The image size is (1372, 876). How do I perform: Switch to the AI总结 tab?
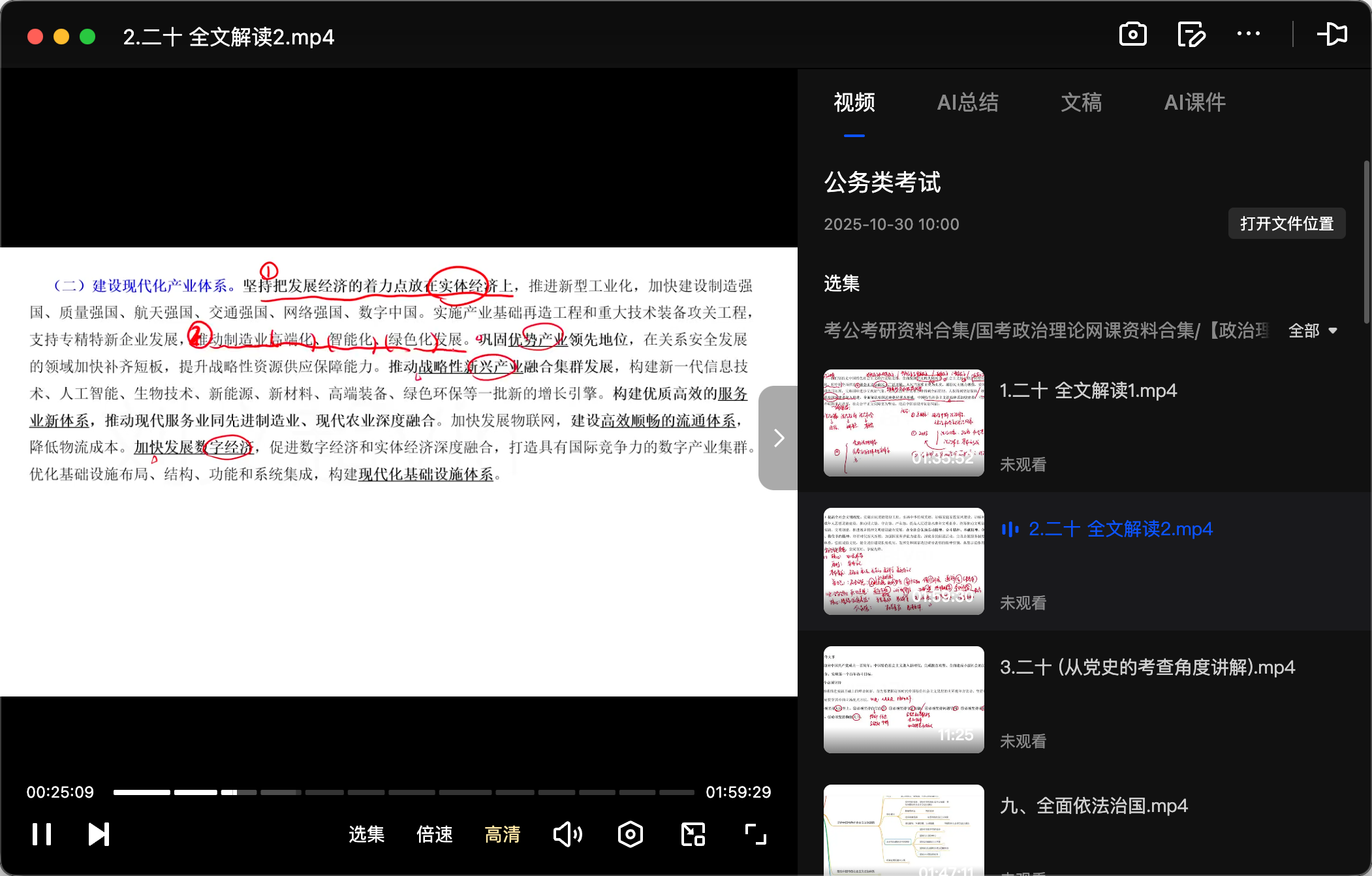[x=967, y=102]
